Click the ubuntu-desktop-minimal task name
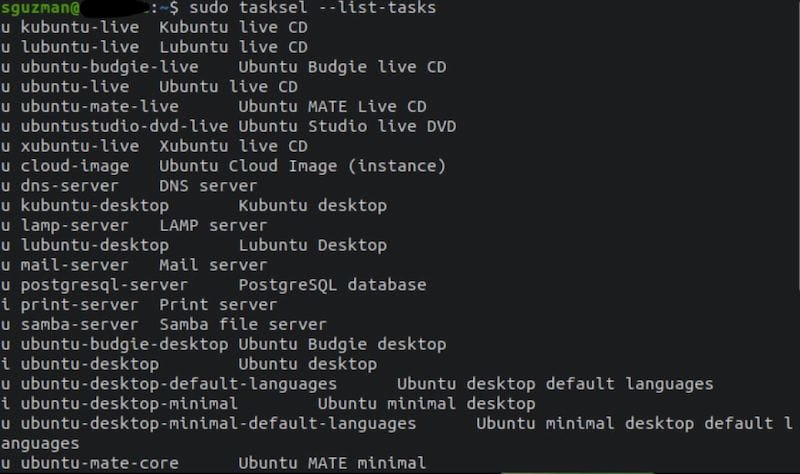Screen dimensions: 800x474 coord(129,404)
